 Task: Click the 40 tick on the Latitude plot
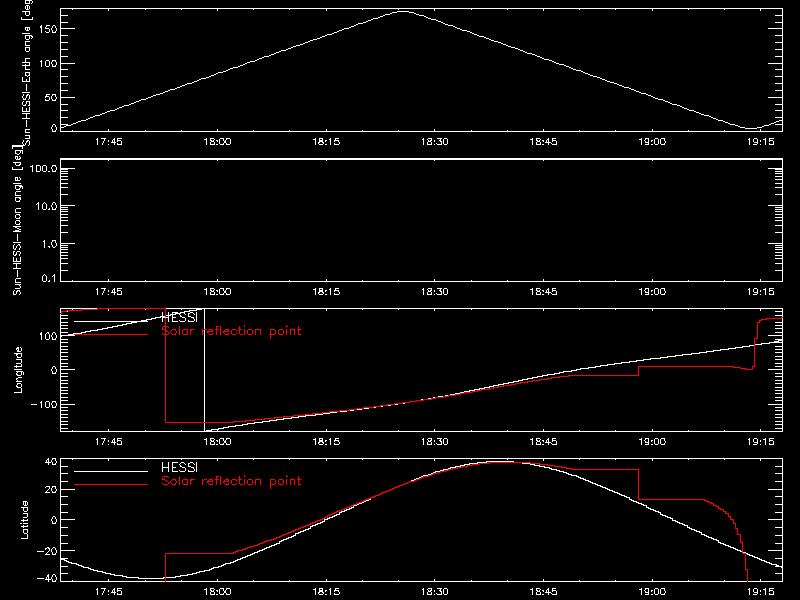tap(51, 462)
